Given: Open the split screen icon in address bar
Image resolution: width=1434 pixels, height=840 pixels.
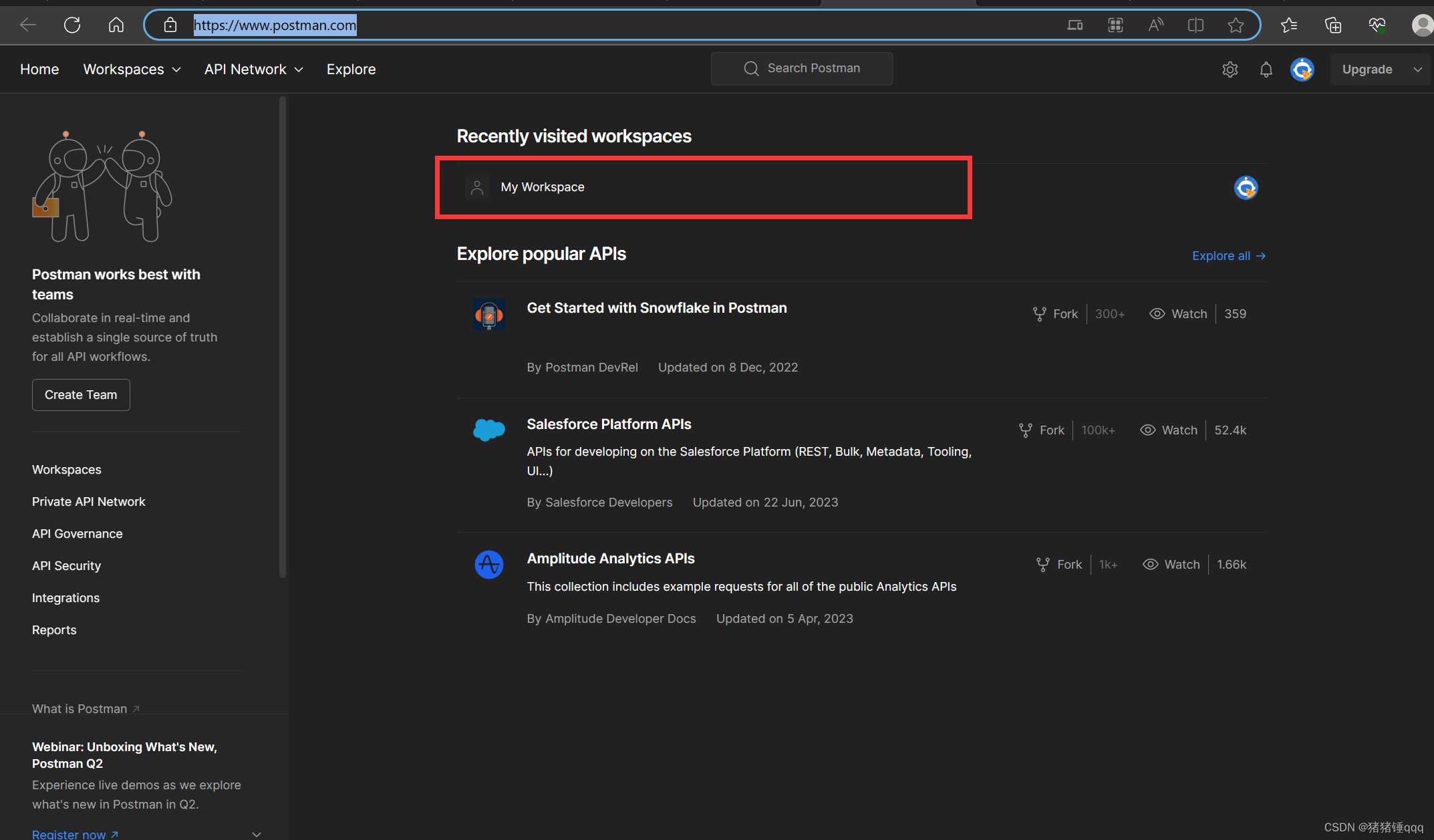Looking at the screenshot, I should click(x=1195, y=25).
